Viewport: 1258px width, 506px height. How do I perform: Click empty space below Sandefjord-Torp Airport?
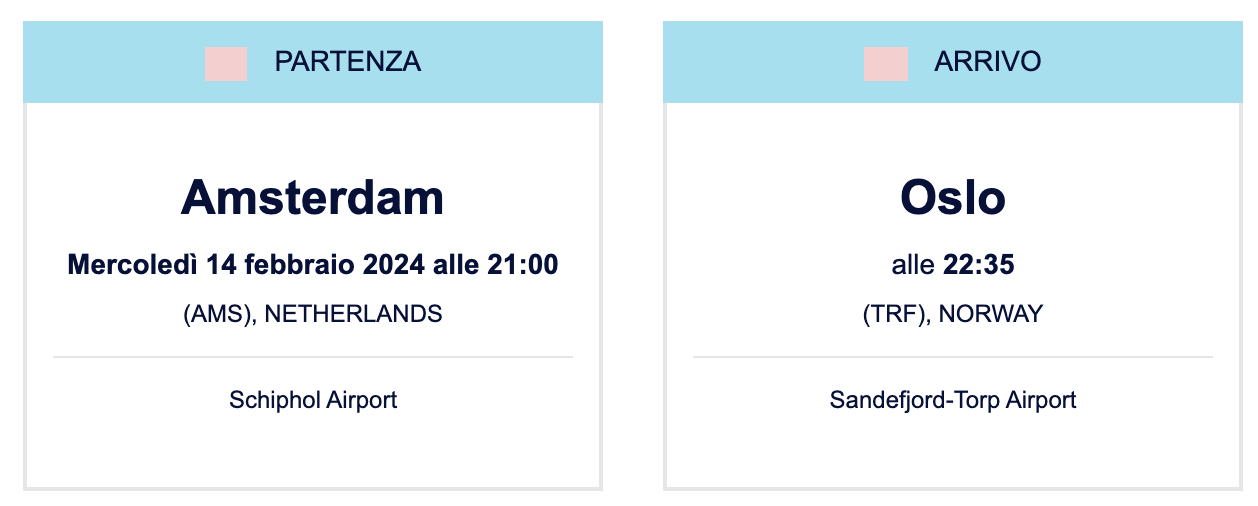953,452
